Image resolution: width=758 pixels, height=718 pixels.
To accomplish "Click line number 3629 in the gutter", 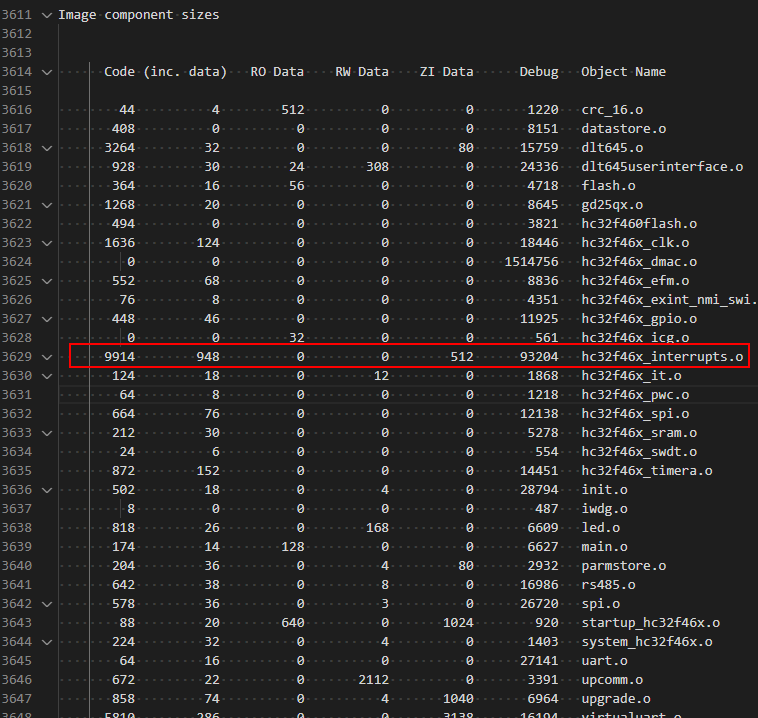I will [17, 356].
